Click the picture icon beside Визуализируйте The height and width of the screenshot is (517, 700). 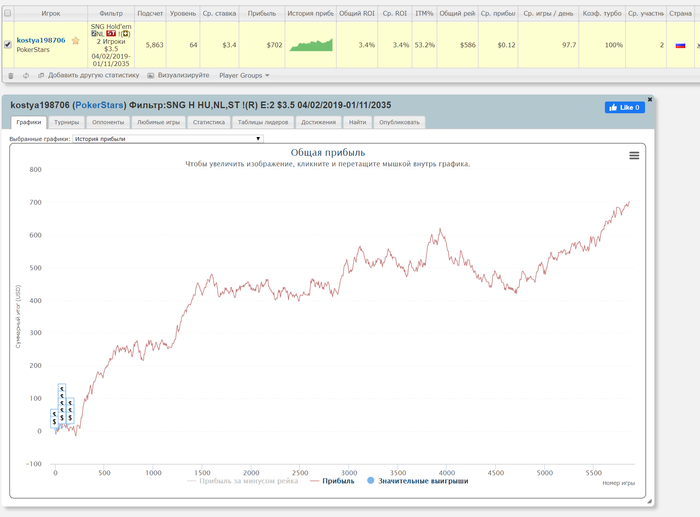click(x=150, y=75)
